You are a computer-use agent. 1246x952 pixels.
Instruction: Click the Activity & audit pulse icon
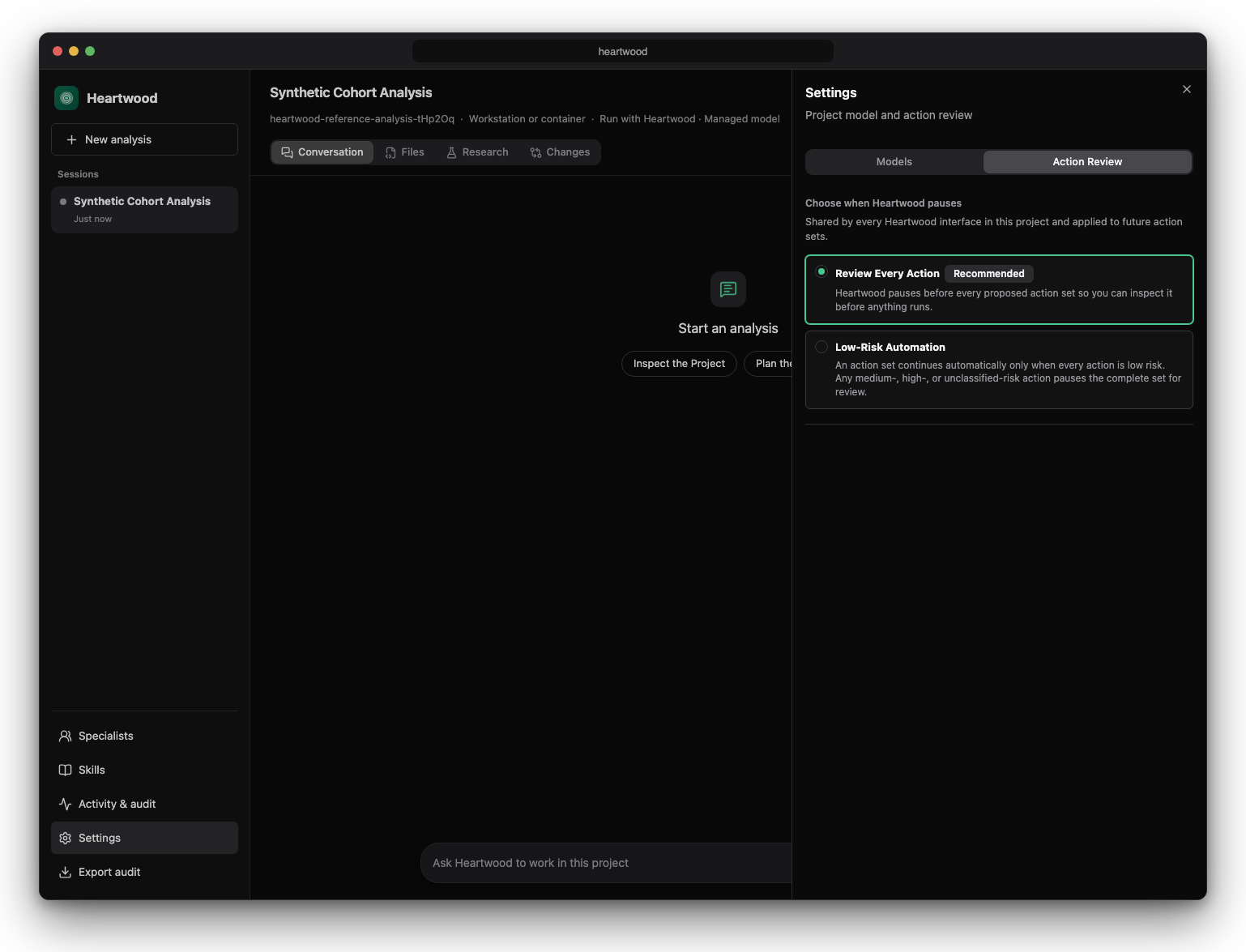click(66, 804)
